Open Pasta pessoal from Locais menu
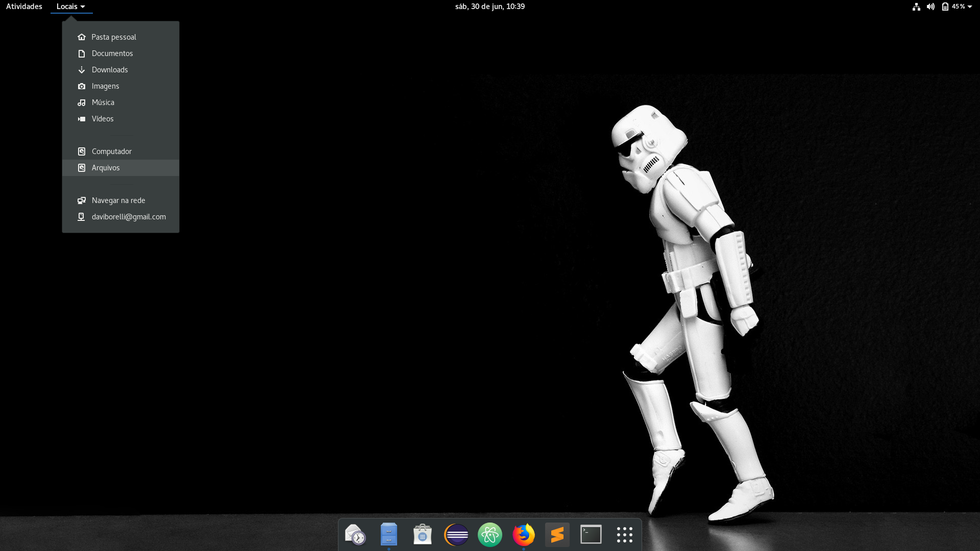The width and height of the screenshot is (980, 551). click(x=121, y=37)
